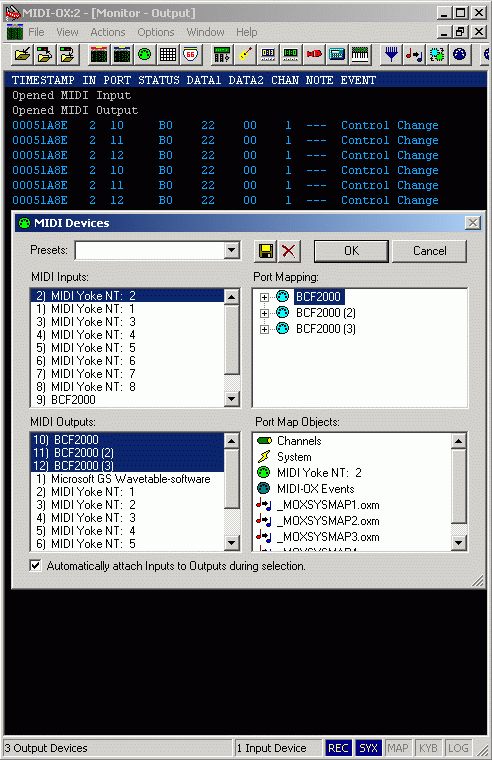Click the folder with pencil toolbar icon
This screenshot has width=492, height=760.
tap(22, 54)
